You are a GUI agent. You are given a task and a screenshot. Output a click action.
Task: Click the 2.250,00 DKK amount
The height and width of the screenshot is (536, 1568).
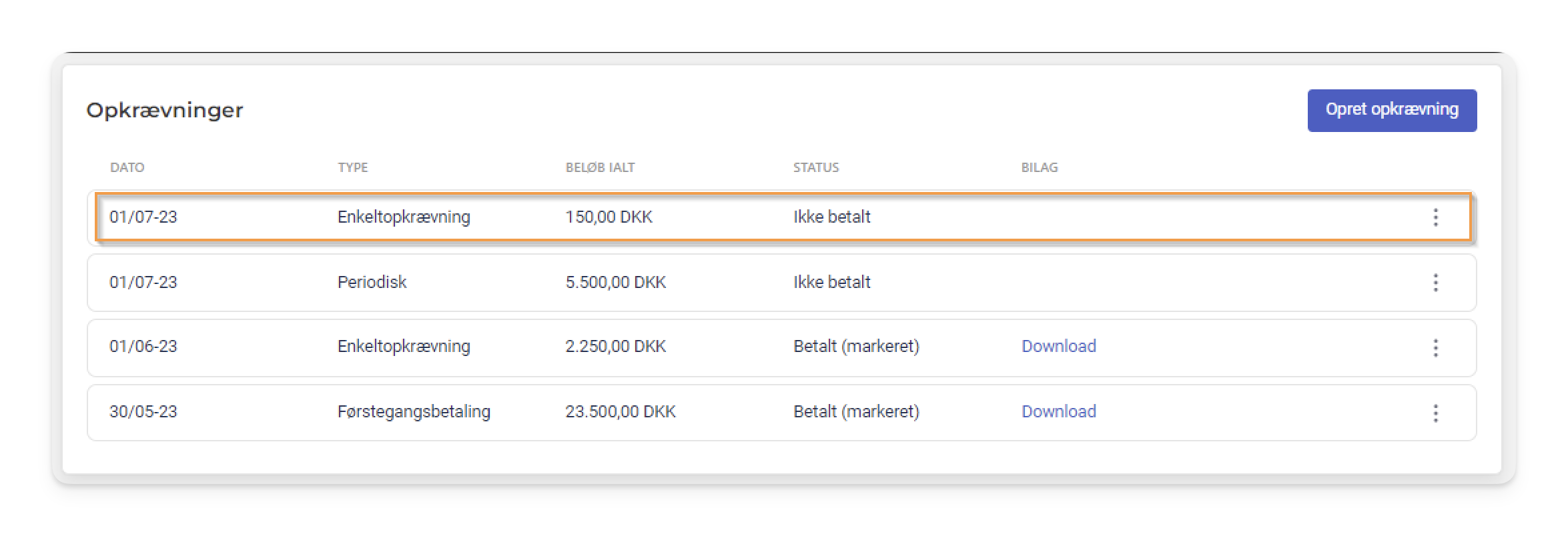coord(615,346)
